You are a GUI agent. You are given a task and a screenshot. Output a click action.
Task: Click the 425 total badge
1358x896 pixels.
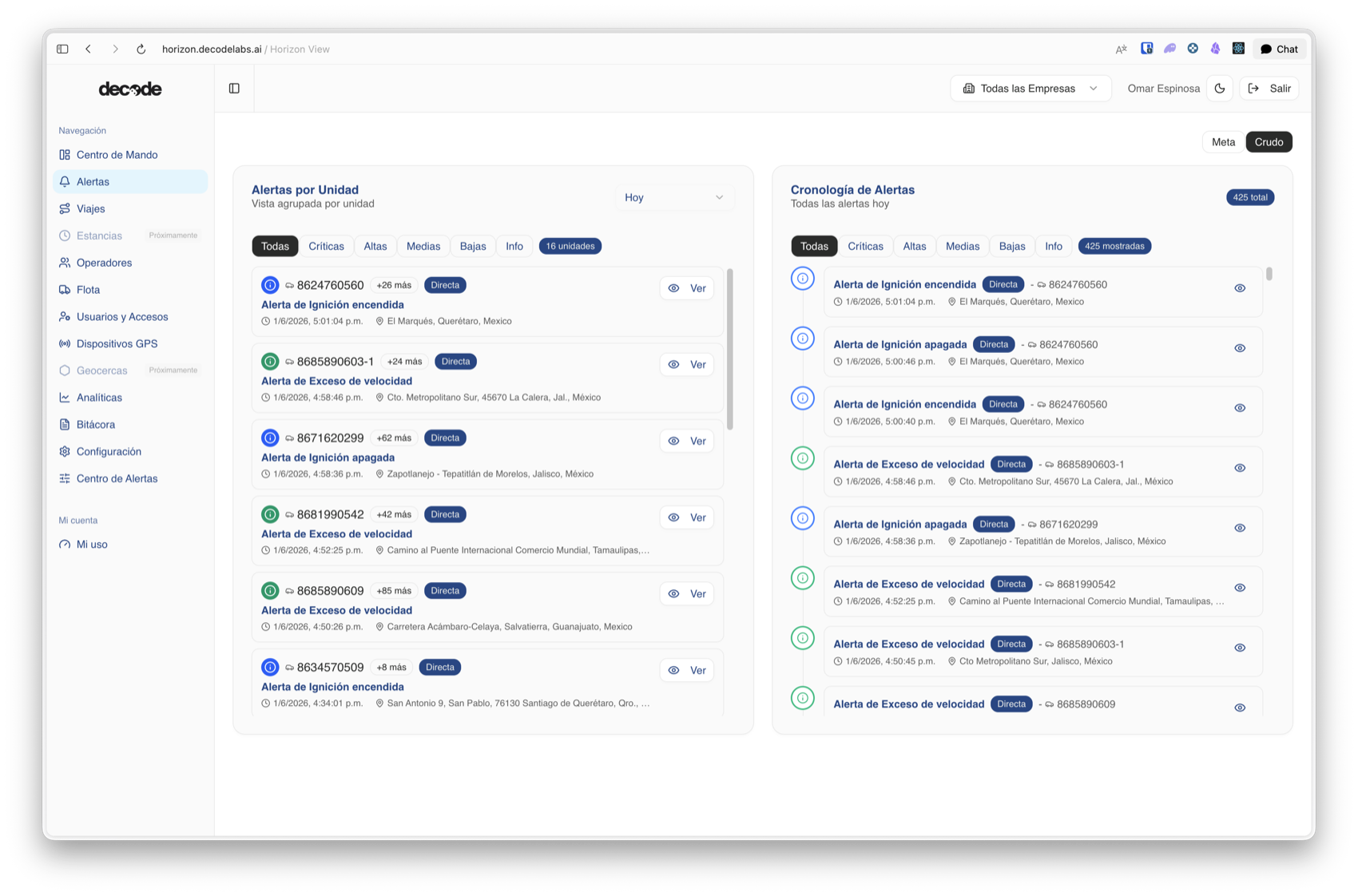click(1250, 197)
